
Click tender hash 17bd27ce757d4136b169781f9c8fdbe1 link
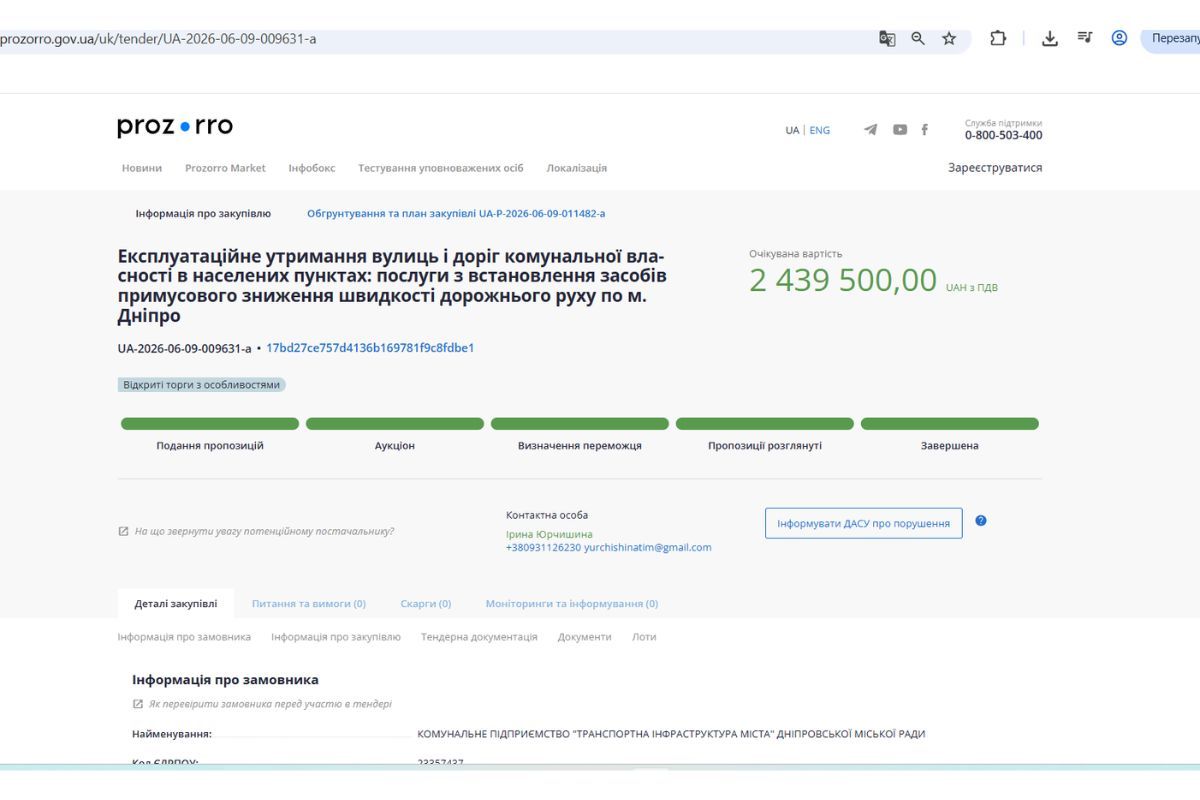click(370, 348)
